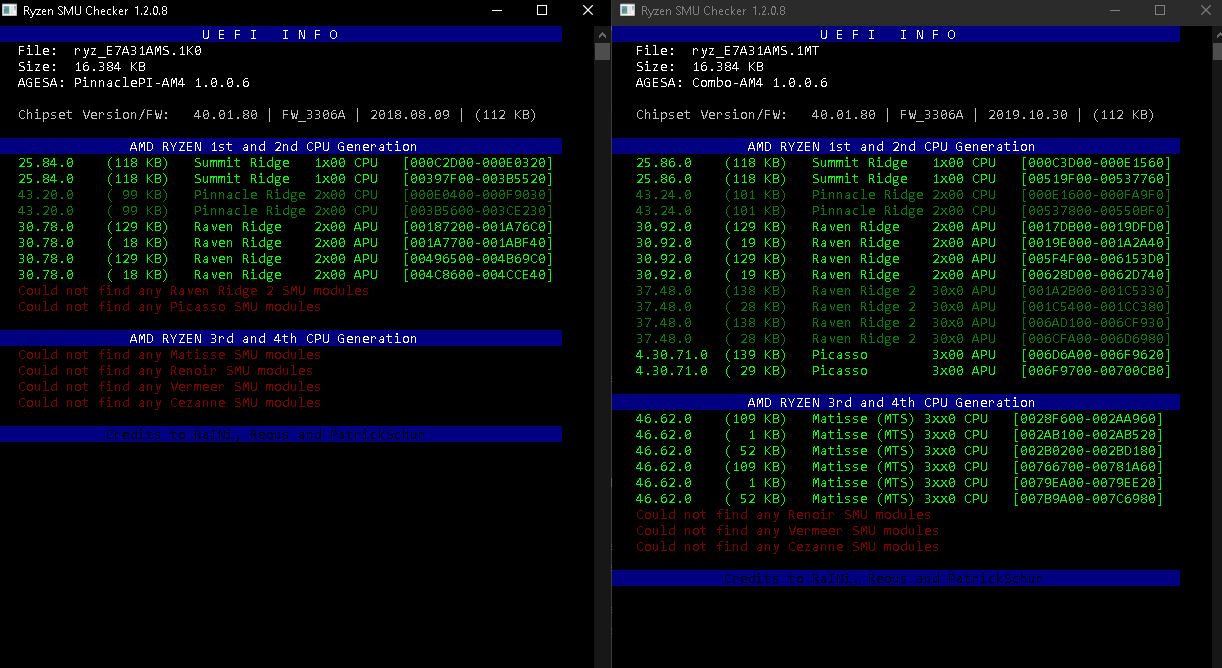Click the app icon of the 1K0 window
Image resolution: width=1222 pixels, height=668 pixels.
pyautogui.click(x=10, y=10)
